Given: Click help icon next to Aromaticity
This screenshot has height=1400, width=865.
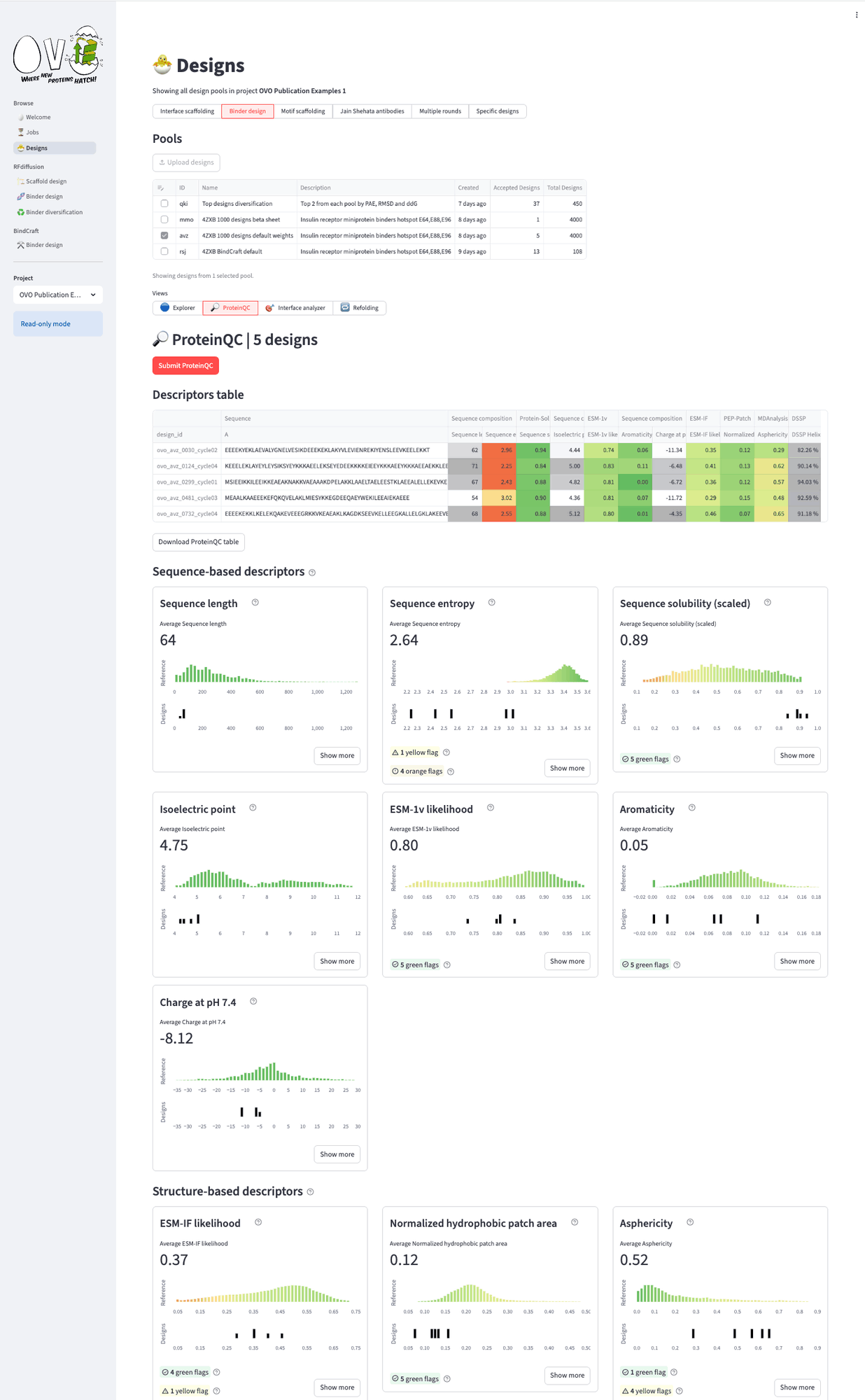Looking at the screenshot, I should point(692,808).
